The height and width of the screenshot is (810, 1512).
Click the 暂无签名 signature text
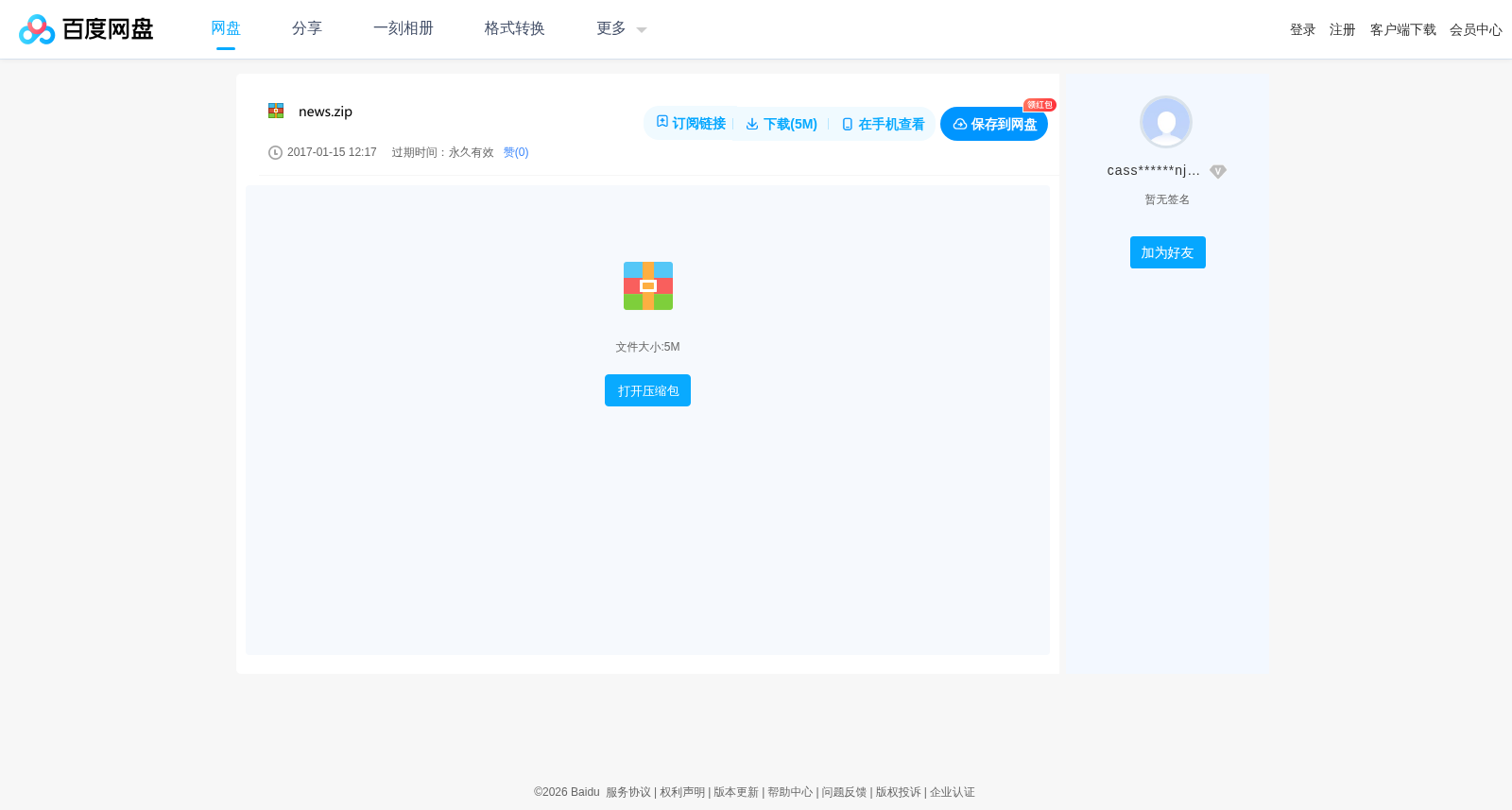point(1167,199)
